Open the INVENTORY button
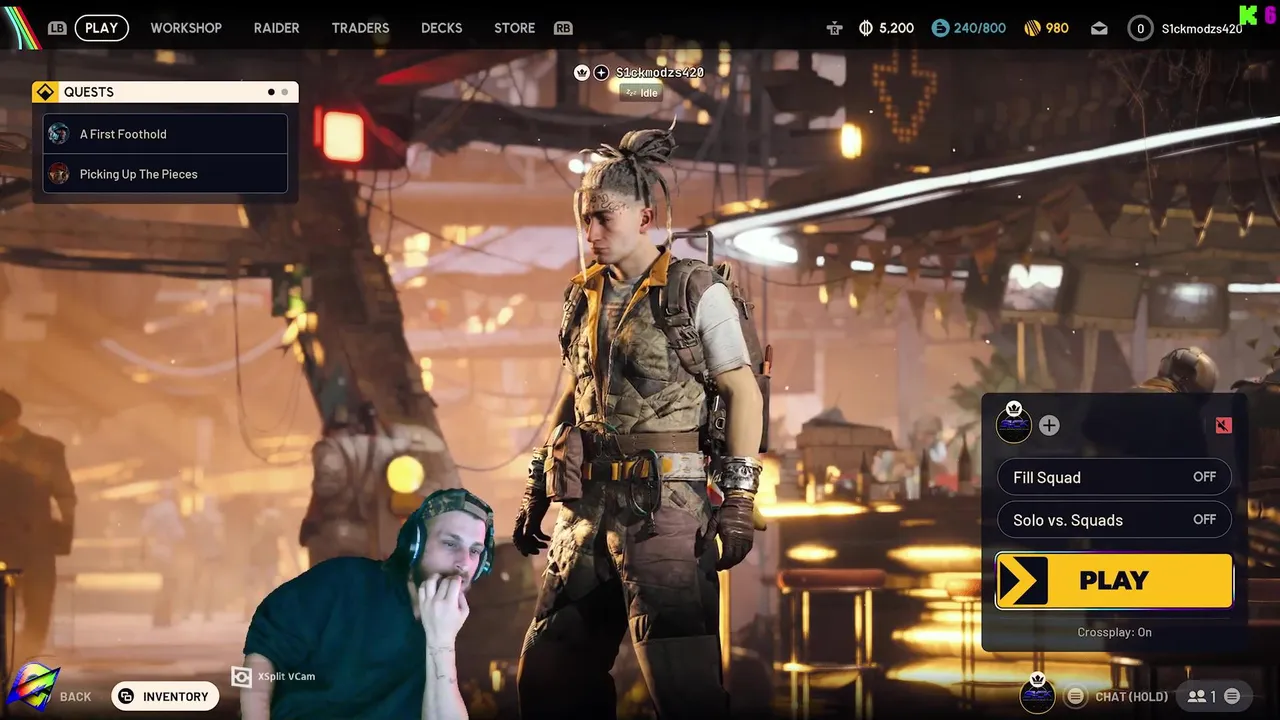Image resolution: width=1280 pixels, height=720 pixels. pos(165,696)
